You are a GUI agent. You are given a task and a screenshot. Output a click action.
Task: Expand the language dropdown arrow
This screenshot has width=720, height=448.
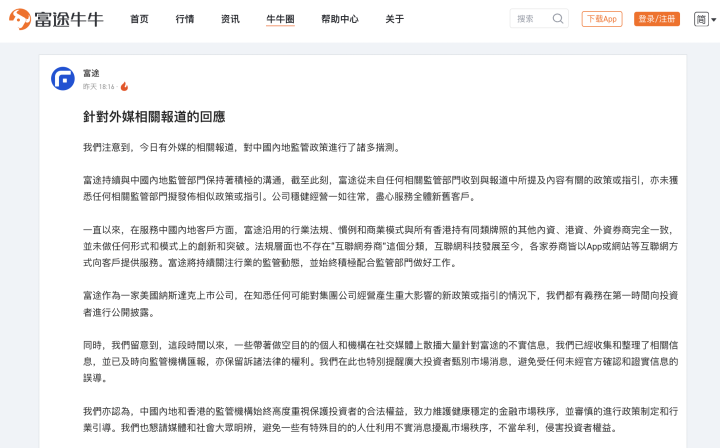(714, 20)
